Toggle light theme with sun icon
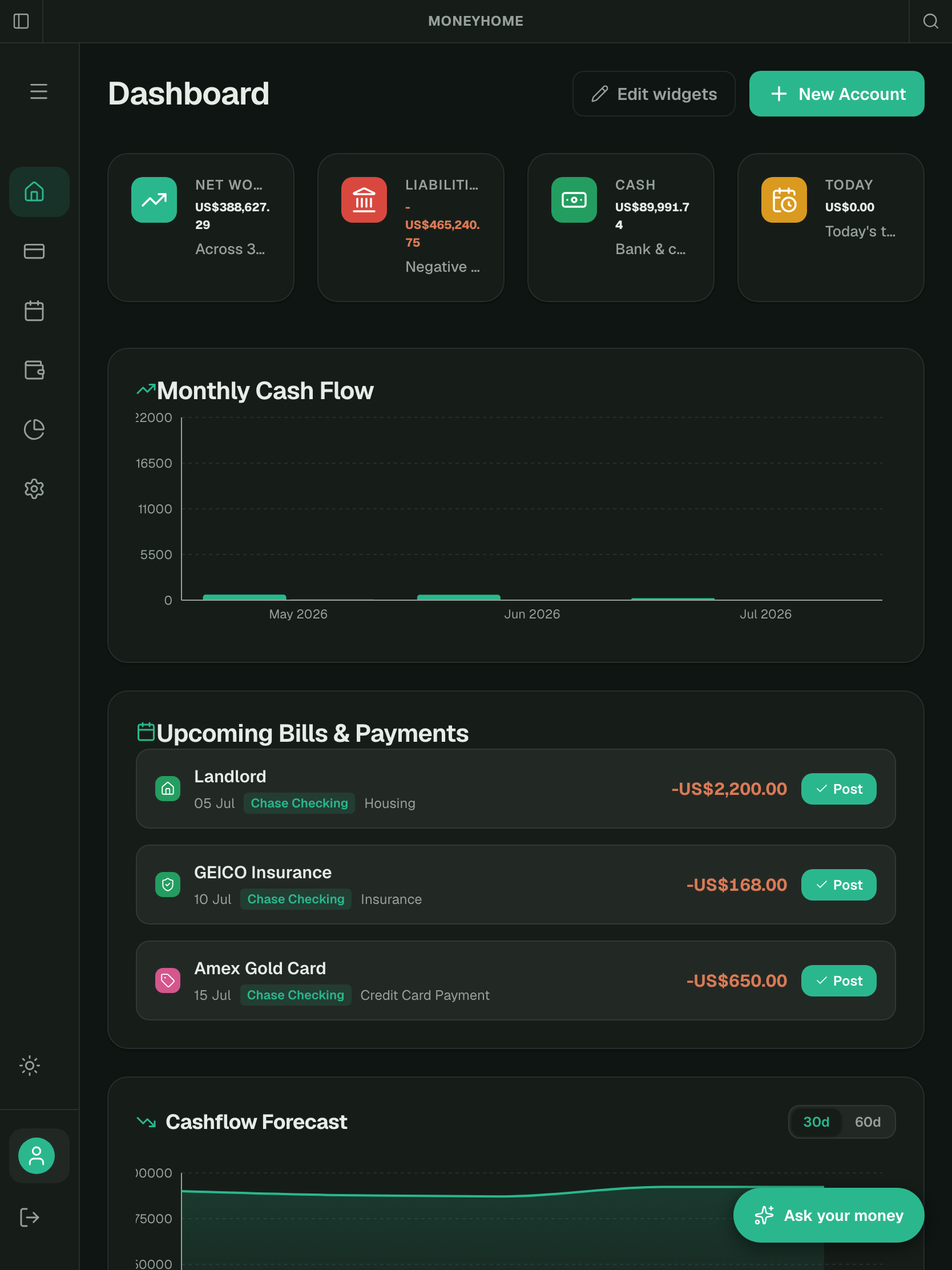Image resolution: width=952 pixels, height=1270 pixels. [x=30, y=1066]
